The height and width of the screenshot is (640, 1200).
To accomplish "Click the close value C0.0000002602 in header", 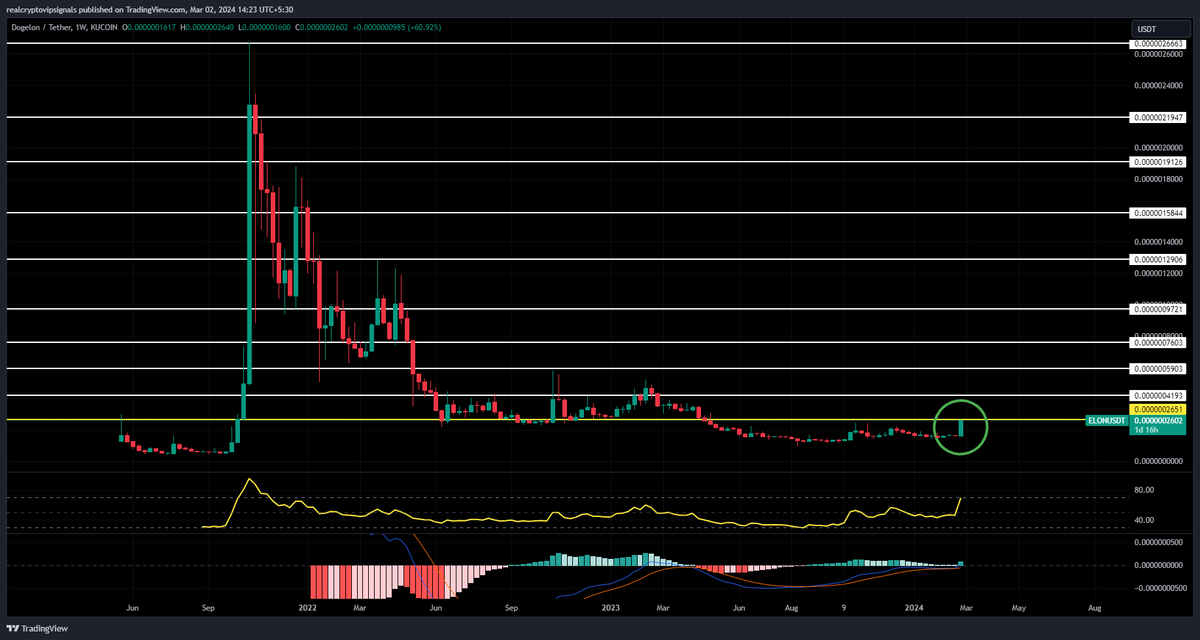I will (322, 30).
